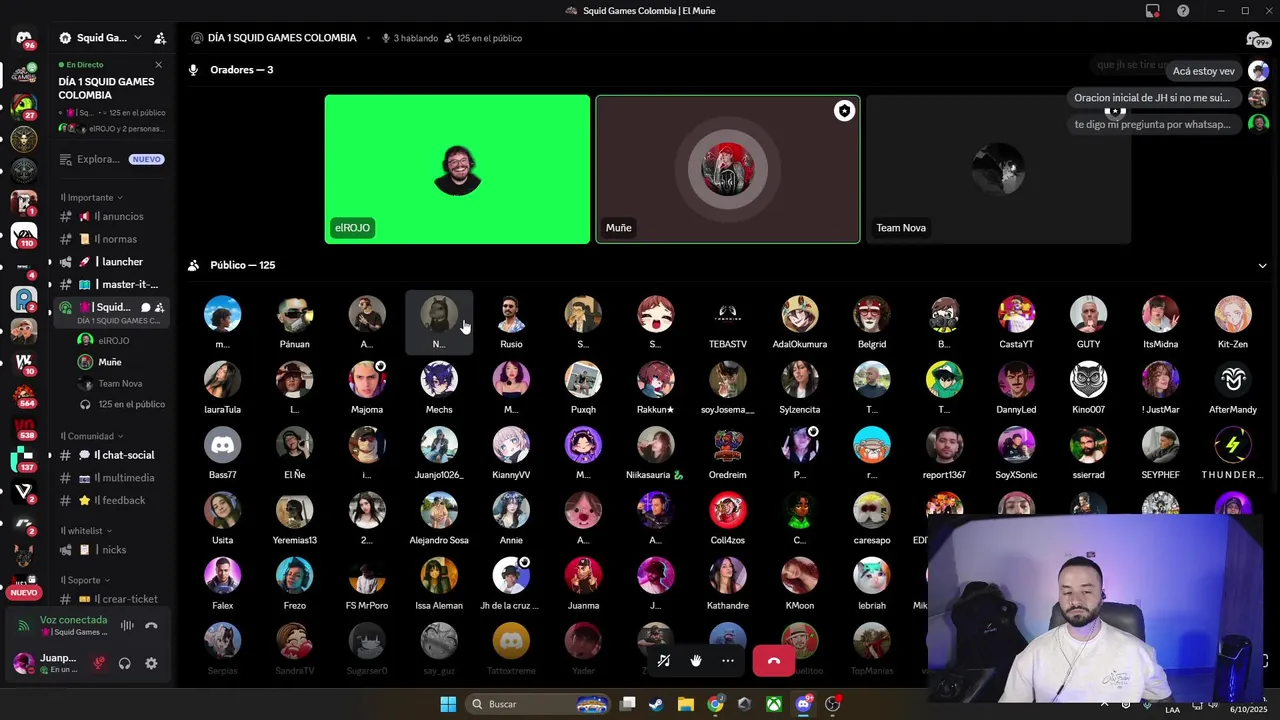Open the Inbox icon in title bar
This screenshot has height=720, width=1280.
point(1153,11)
